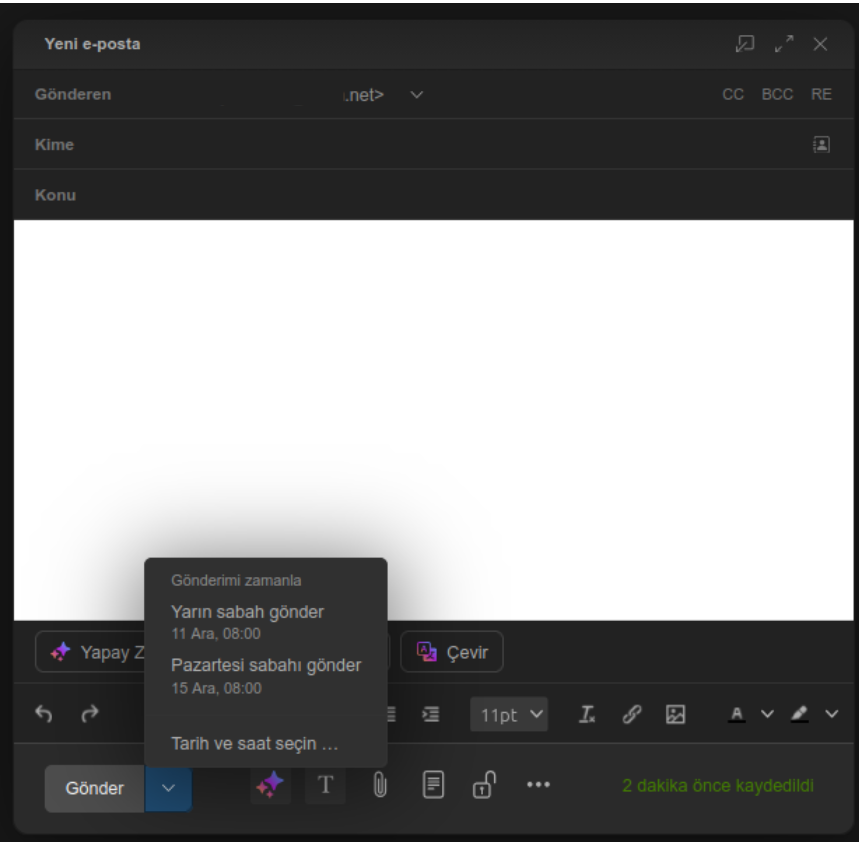
Task: Click the redo arrow icon
Action: click(x=90, y=714)
